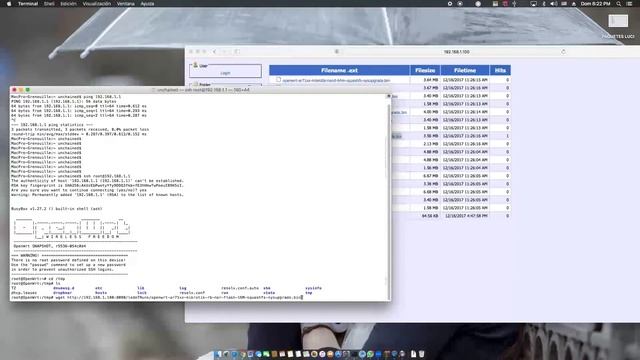Screen dimensions: 640x360
Task: Open the Ayuda menu
Action: coord(147,4)
